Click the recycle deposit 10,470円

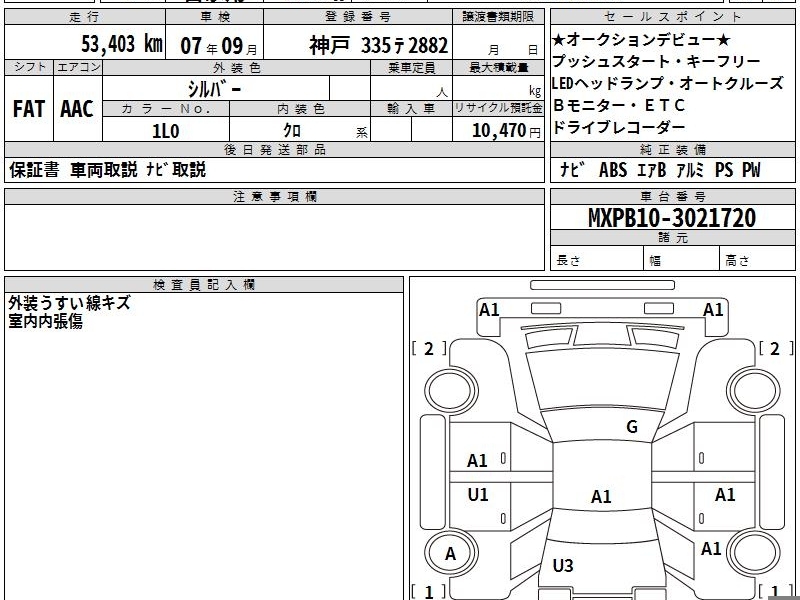(506, 131)
